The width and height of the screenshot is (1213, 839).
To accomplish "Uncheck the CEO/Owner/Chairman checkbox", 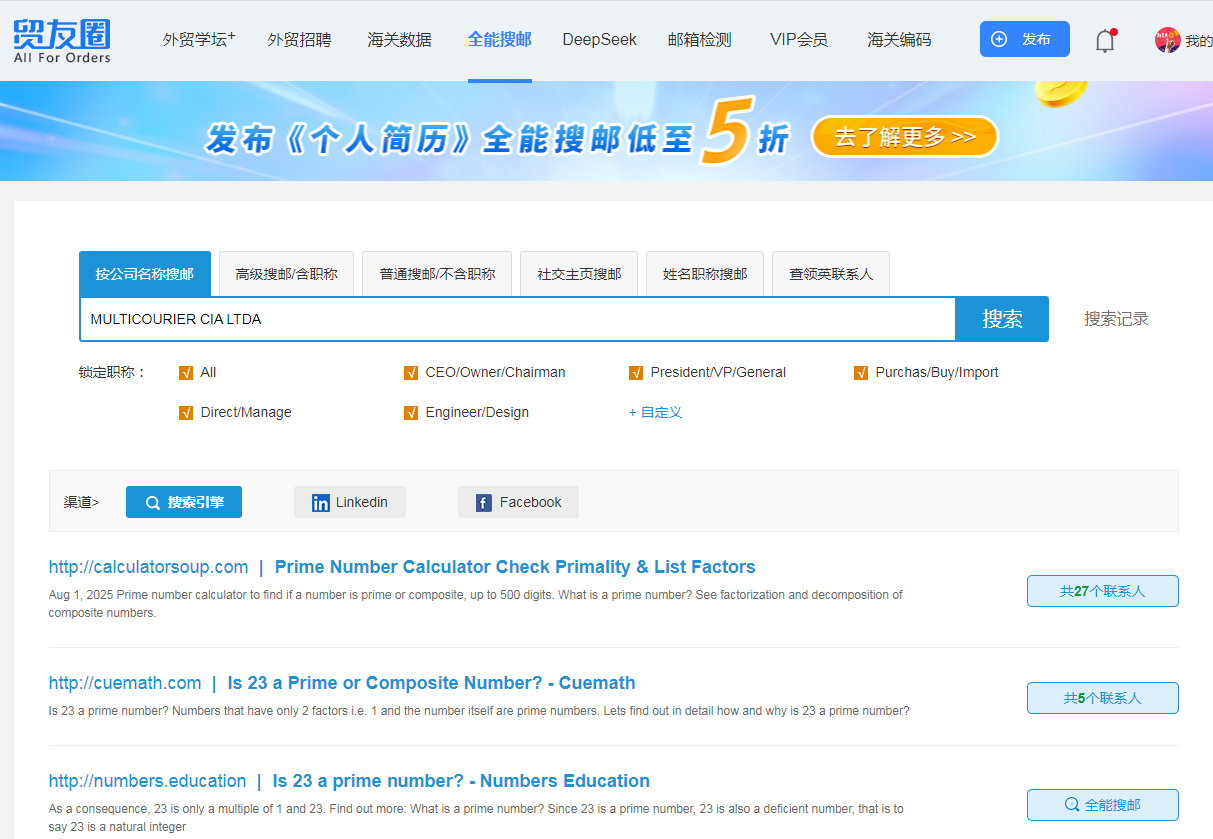I will (x=411, y=373).
